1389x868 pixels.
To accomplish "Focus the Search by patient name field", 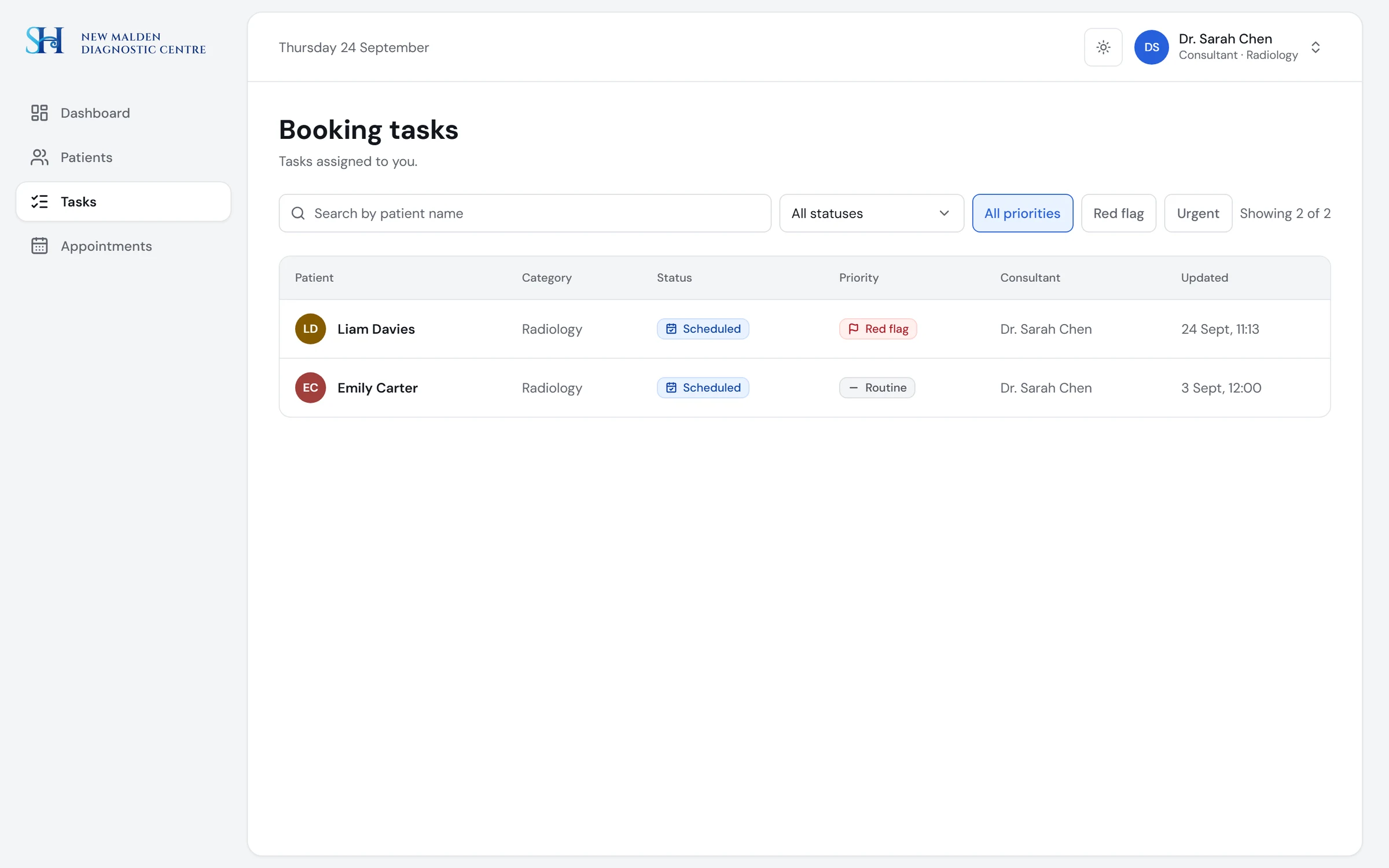I will click(525, 214).
